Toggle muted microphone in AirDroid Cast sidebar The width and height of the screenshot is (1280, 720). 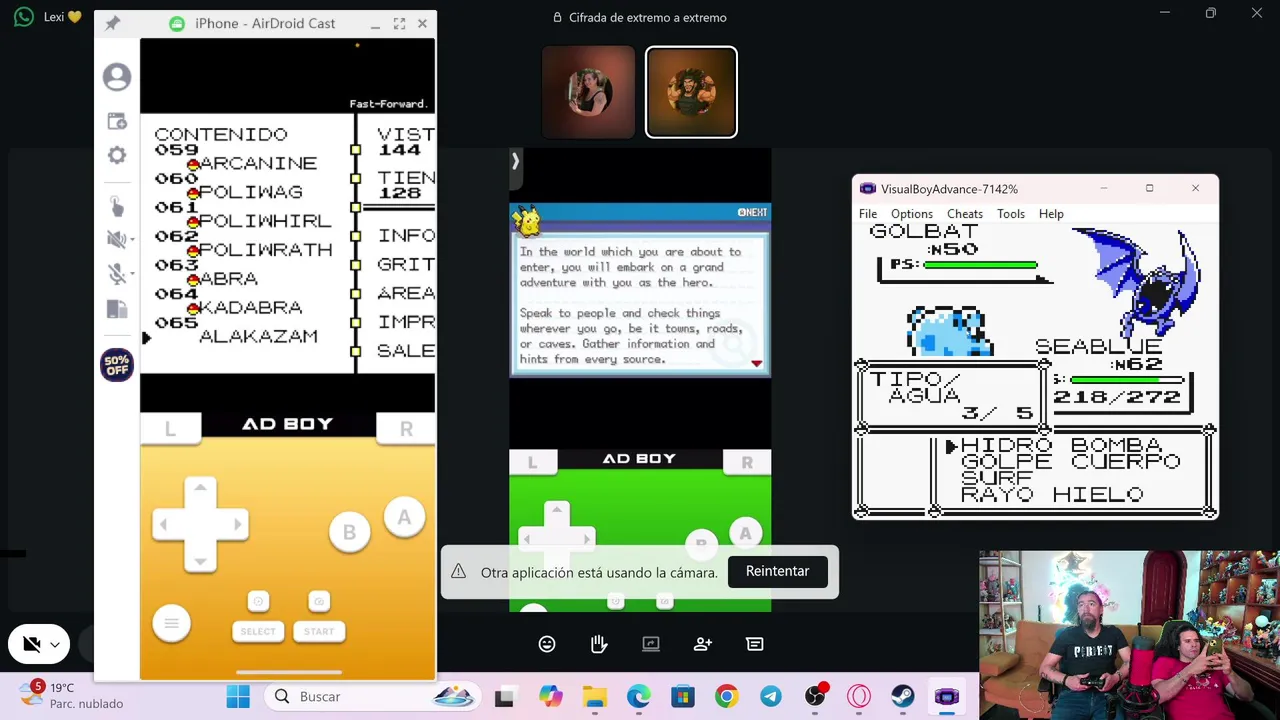(116, 274)
